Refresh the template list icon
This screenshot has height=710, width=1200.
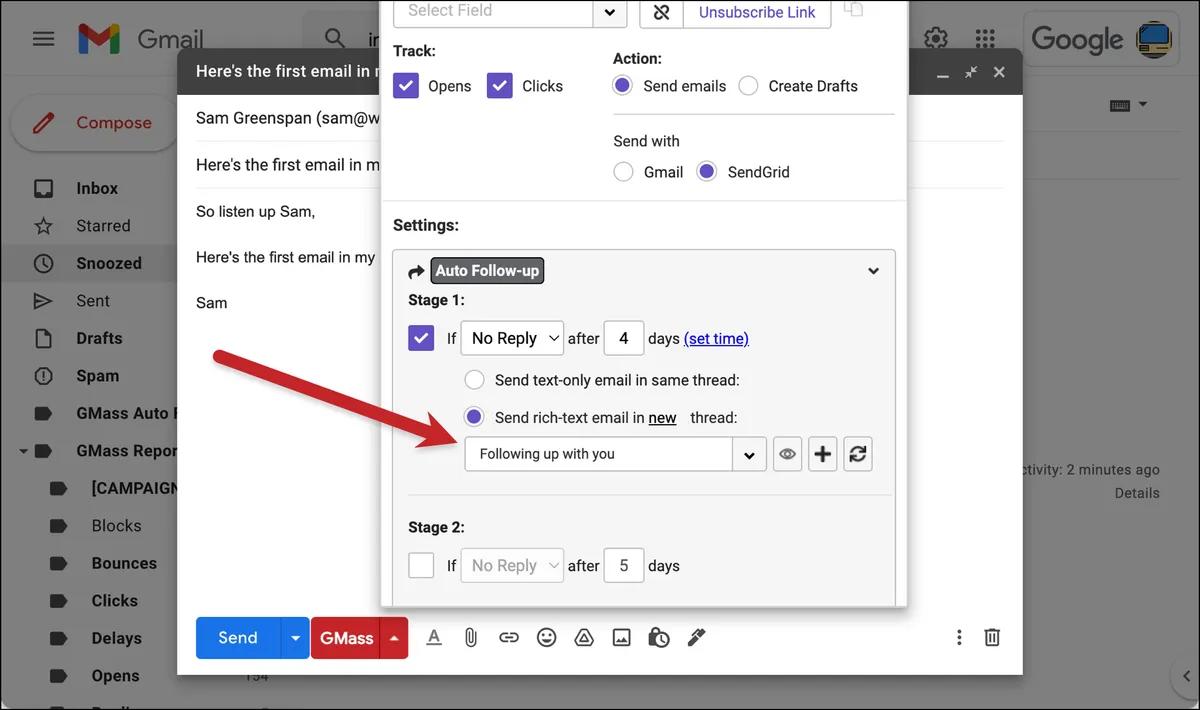(x=858, y=454)
